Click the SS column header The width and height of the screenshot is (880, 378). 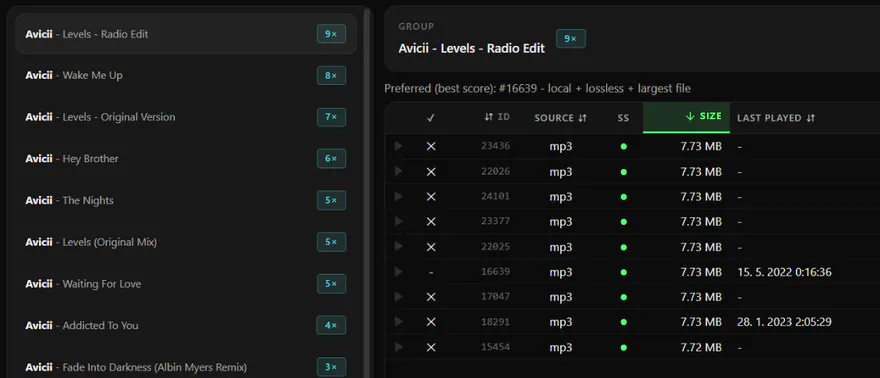click(x=623, y=118)
